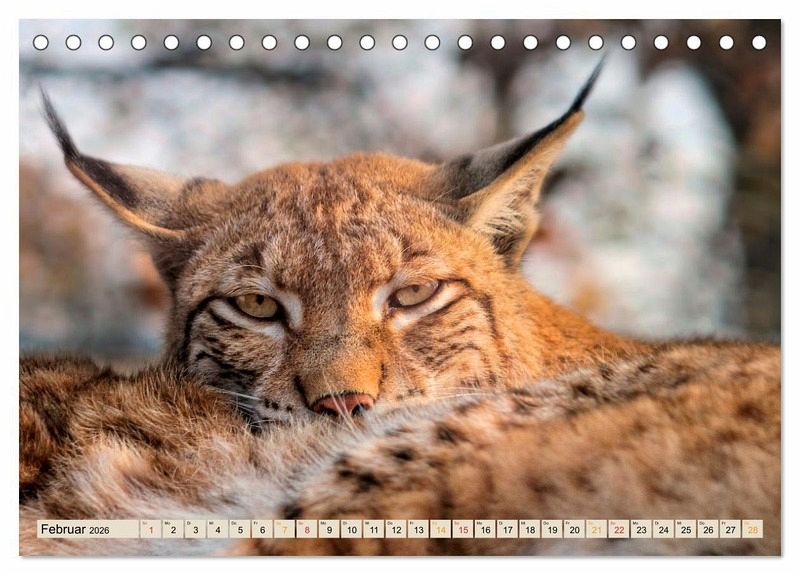Select day 12 in the calendar strip
Screen dimensions: 800x575
tap(396, 529)
